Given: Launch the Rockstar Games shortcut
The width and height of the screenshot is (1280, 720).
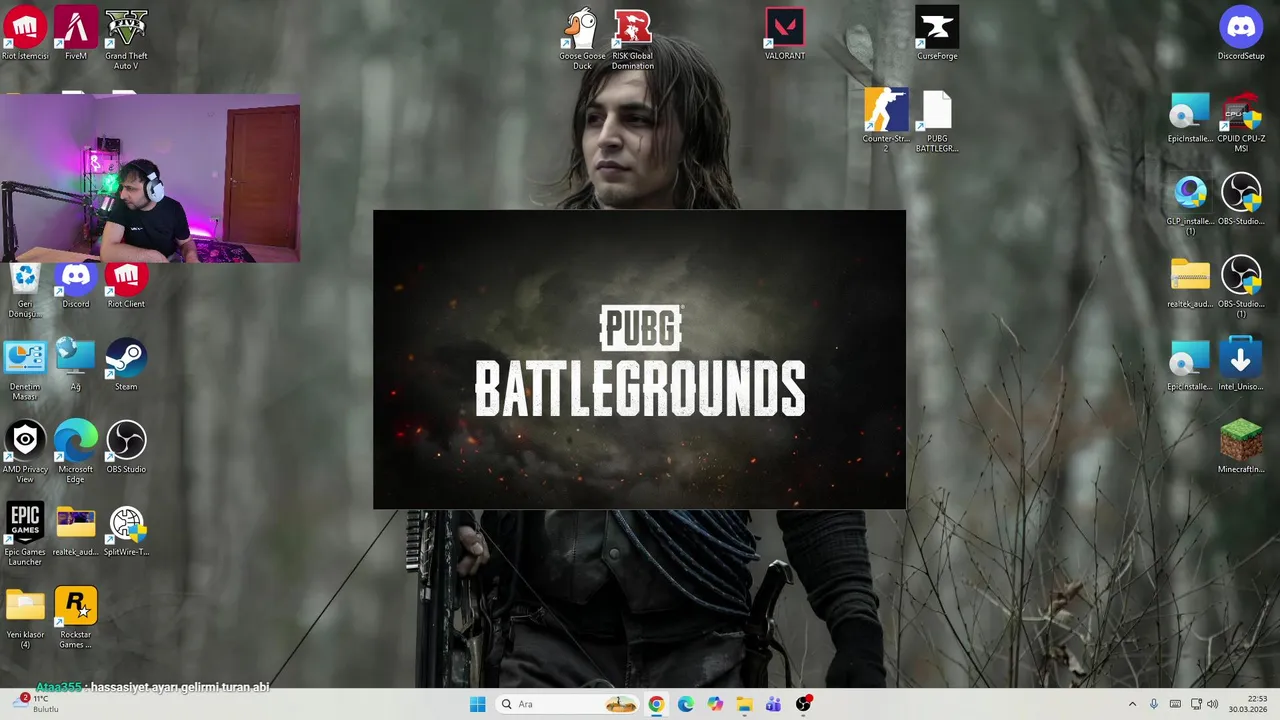Looking at the screenshot, I should click(x=76, y=618).
